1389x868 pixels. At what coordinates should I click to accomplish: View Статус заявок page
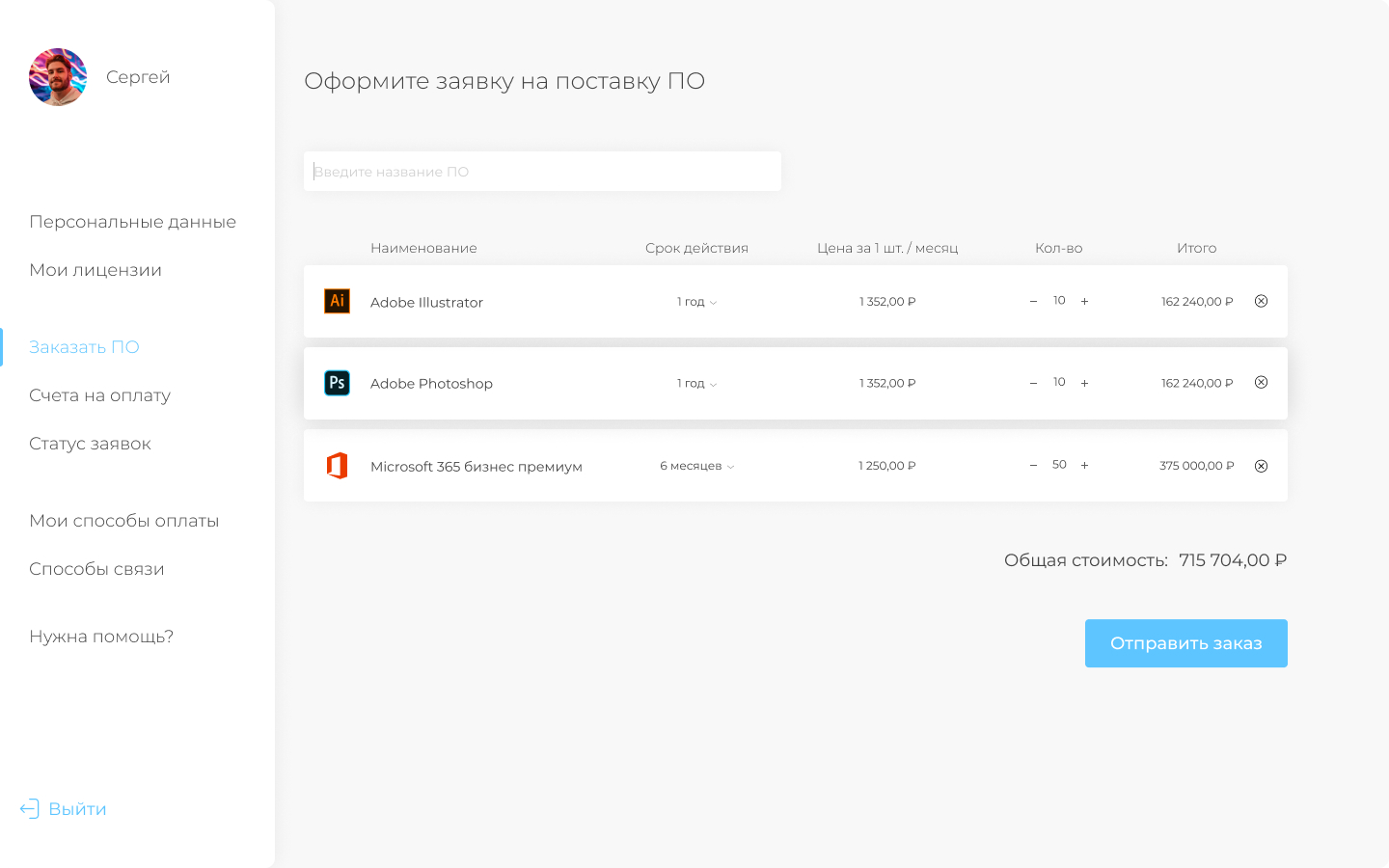coord(90,444)
